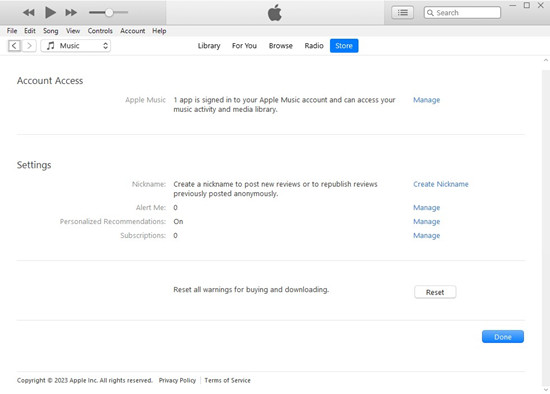Image resolution: width=550 pixels, height=394 pixels.
Task: Click the blue Done button
Action: click(503, 337)
